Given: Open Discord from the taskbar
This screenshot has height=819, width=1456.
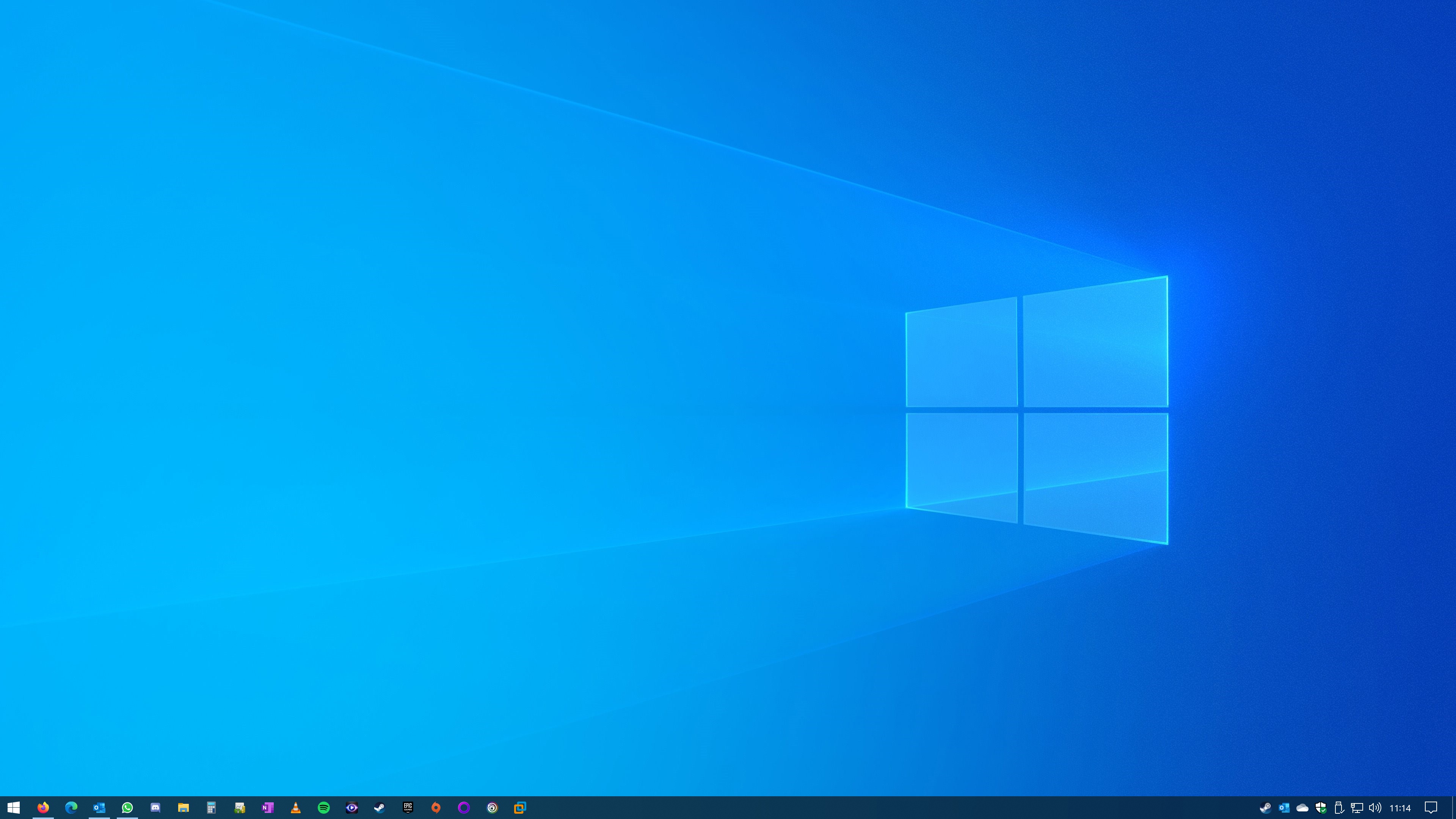Looking at the screenshot, I should (x=155, y=808).
